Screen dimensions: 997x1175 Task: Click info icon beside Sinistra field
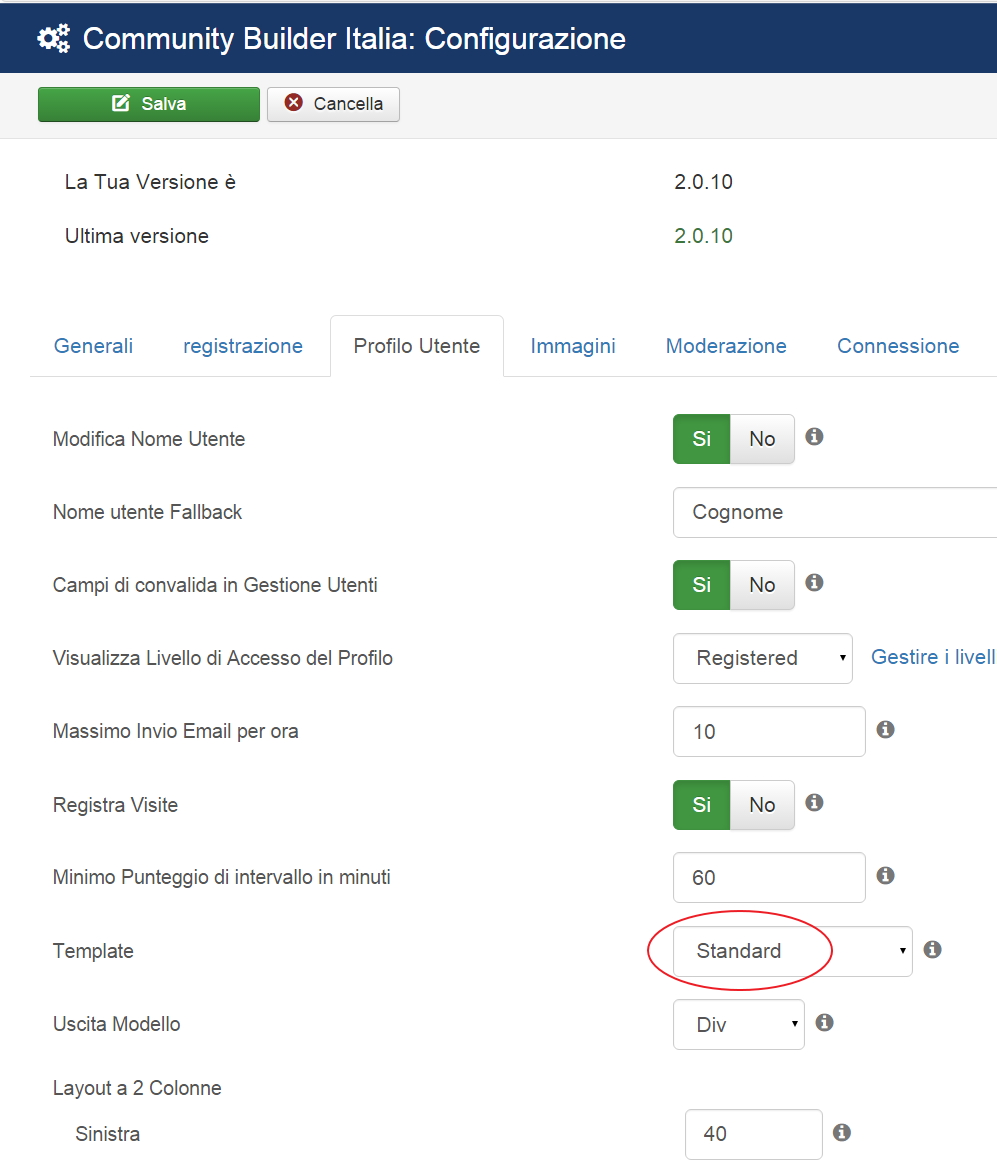click(842, 1132)
